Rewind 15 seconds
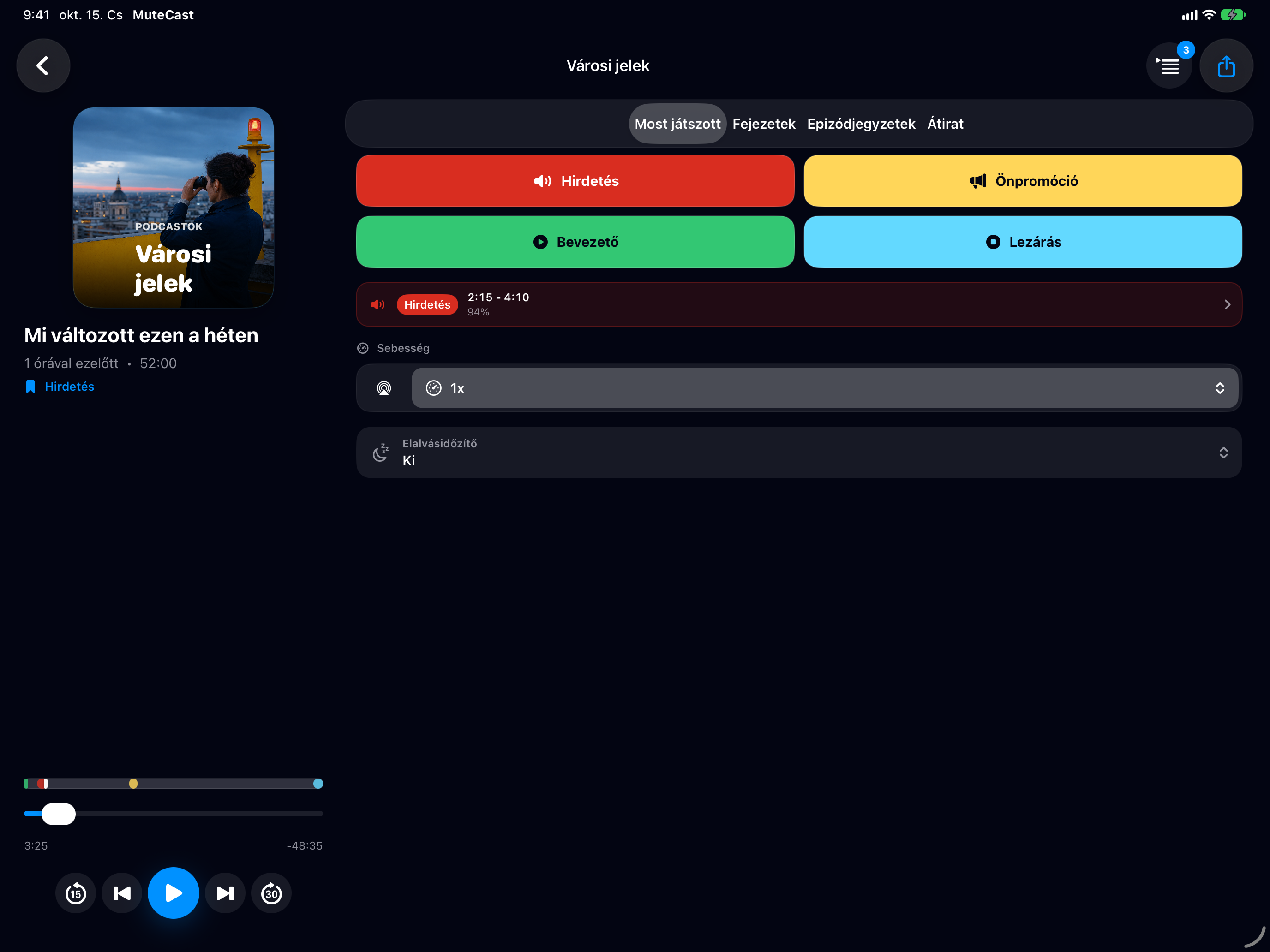Screen dimensions: 1270x952 point(76,893)
